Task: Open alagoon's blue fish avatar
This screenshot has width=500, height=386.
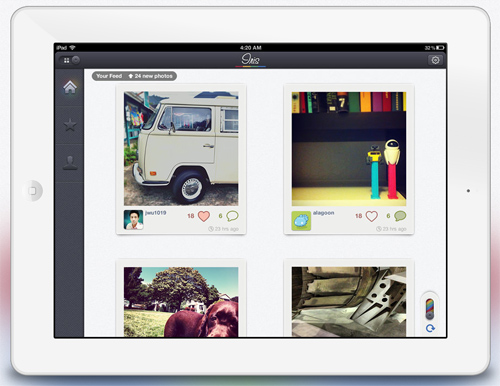Action: (301, 221)
